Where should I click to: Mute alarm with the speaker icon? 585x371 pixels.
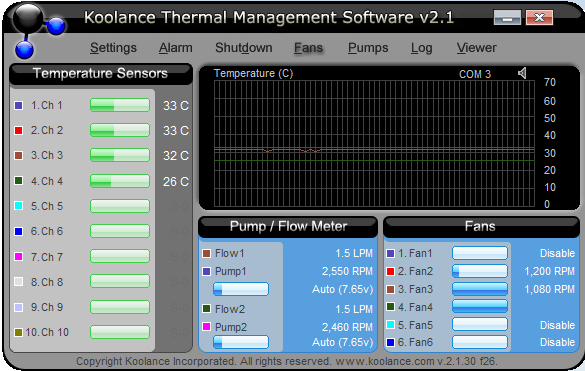point(522,73)
